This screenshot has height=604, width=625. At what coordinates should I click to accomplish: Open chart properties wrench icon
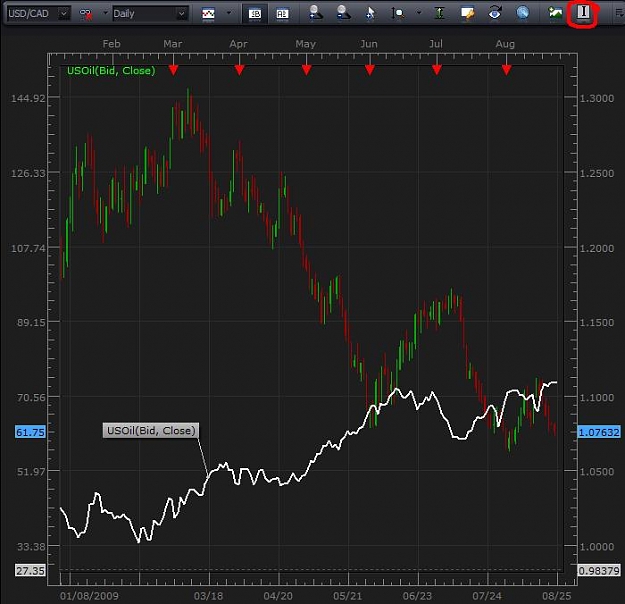point(467,13)
